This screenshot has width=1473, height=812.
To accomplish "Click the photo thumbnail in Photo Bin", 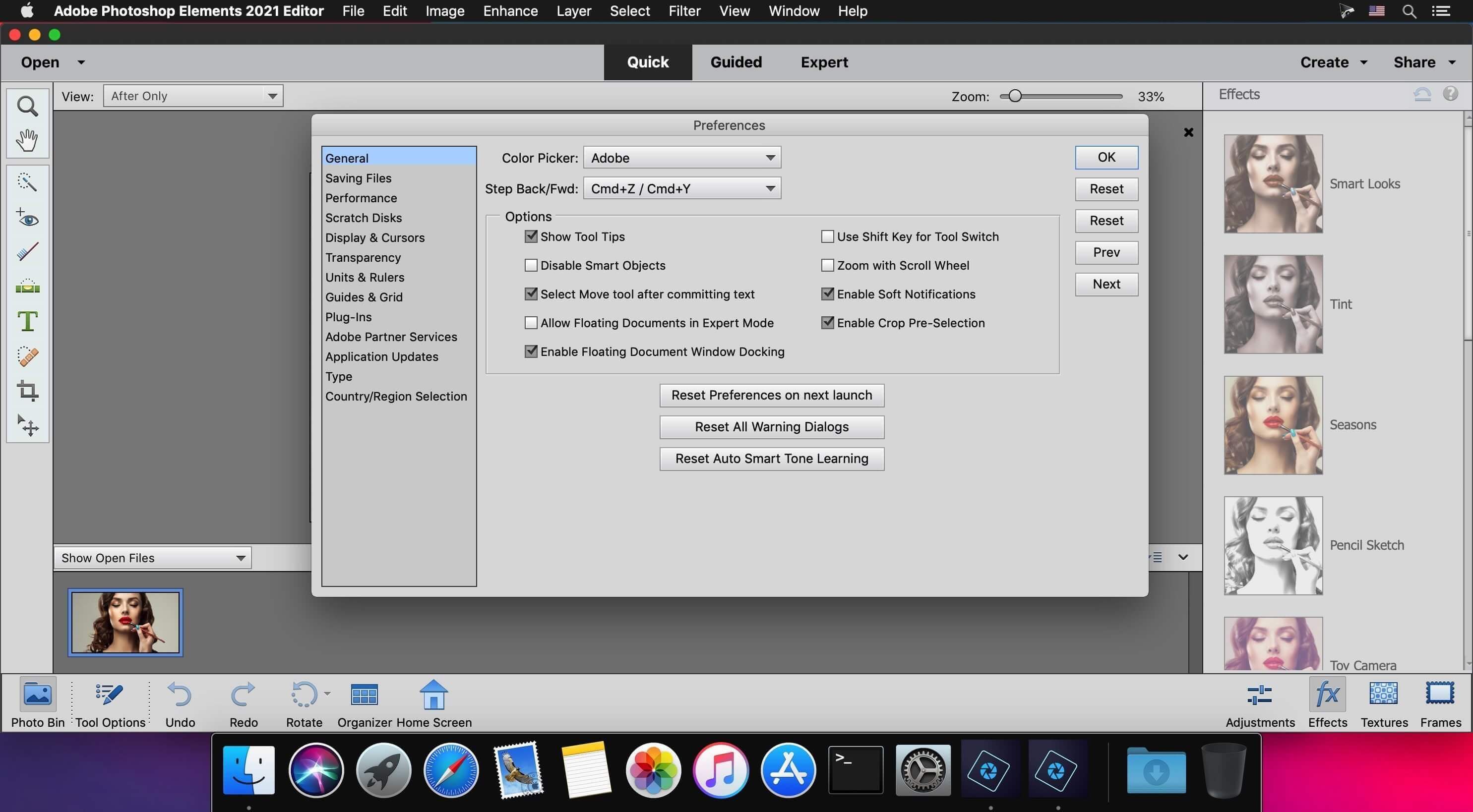I will click(x=125, y=622).
